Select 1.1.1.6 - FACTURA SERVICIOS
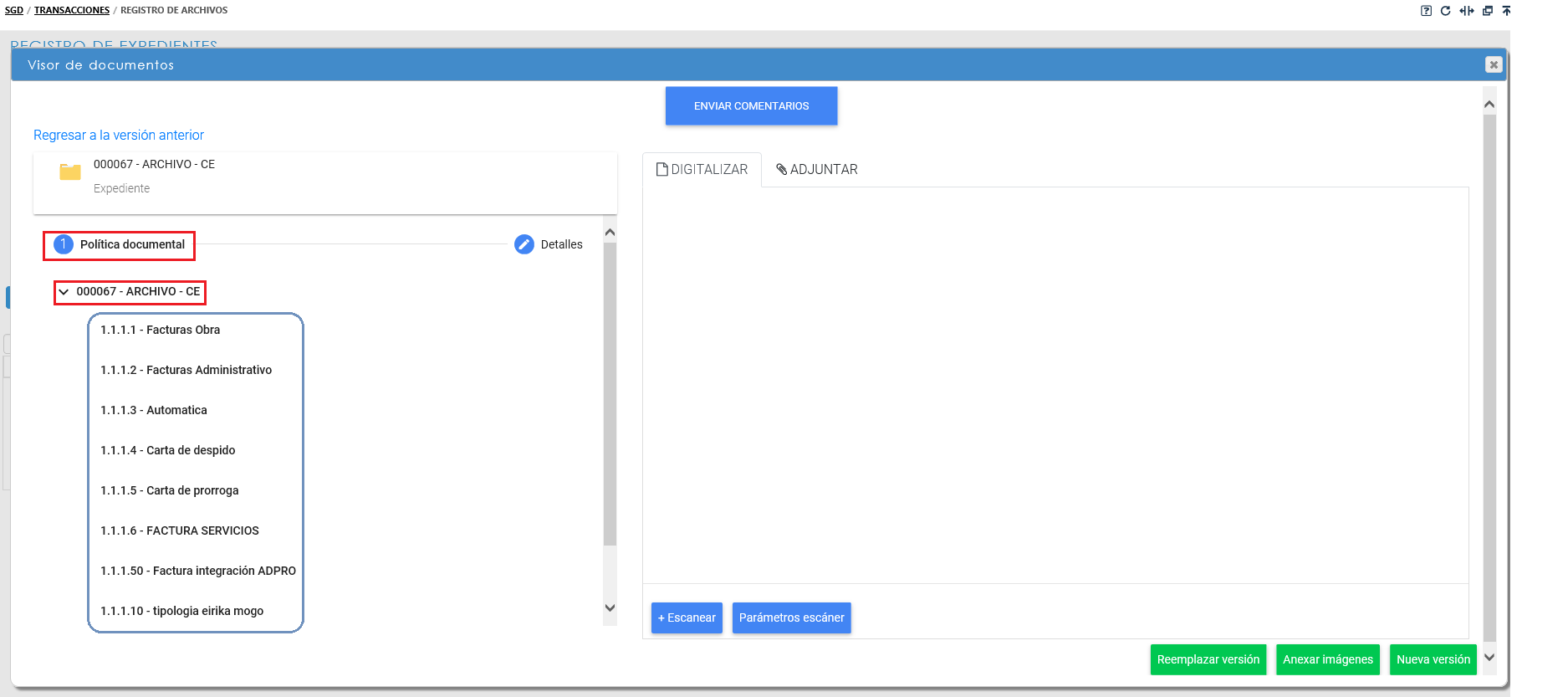Viewport: 1568px width, 697px height. click(180, 530)
